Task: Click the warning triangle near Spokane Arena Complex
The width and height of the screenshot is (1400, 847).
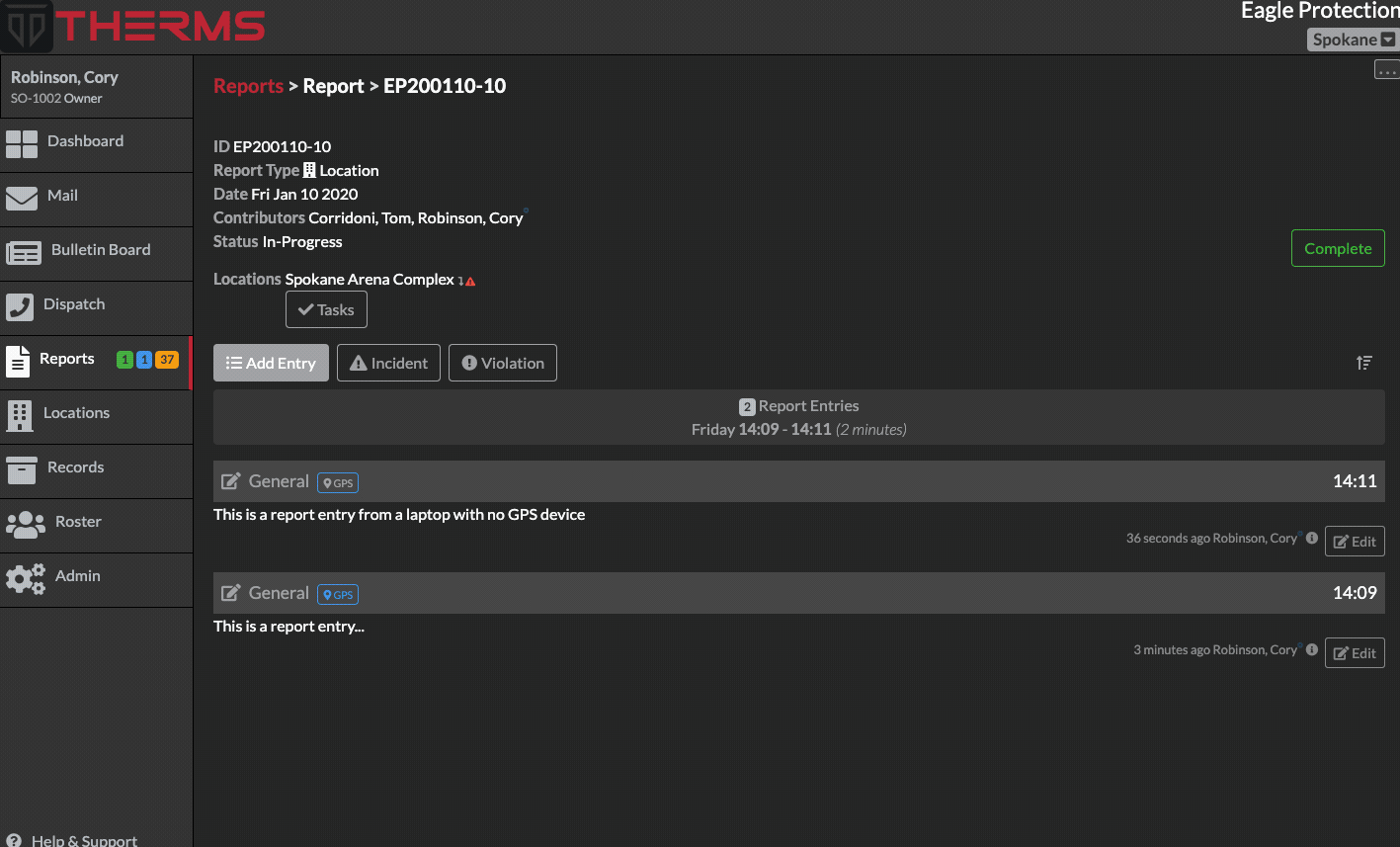Action: [x=469, y=280]
